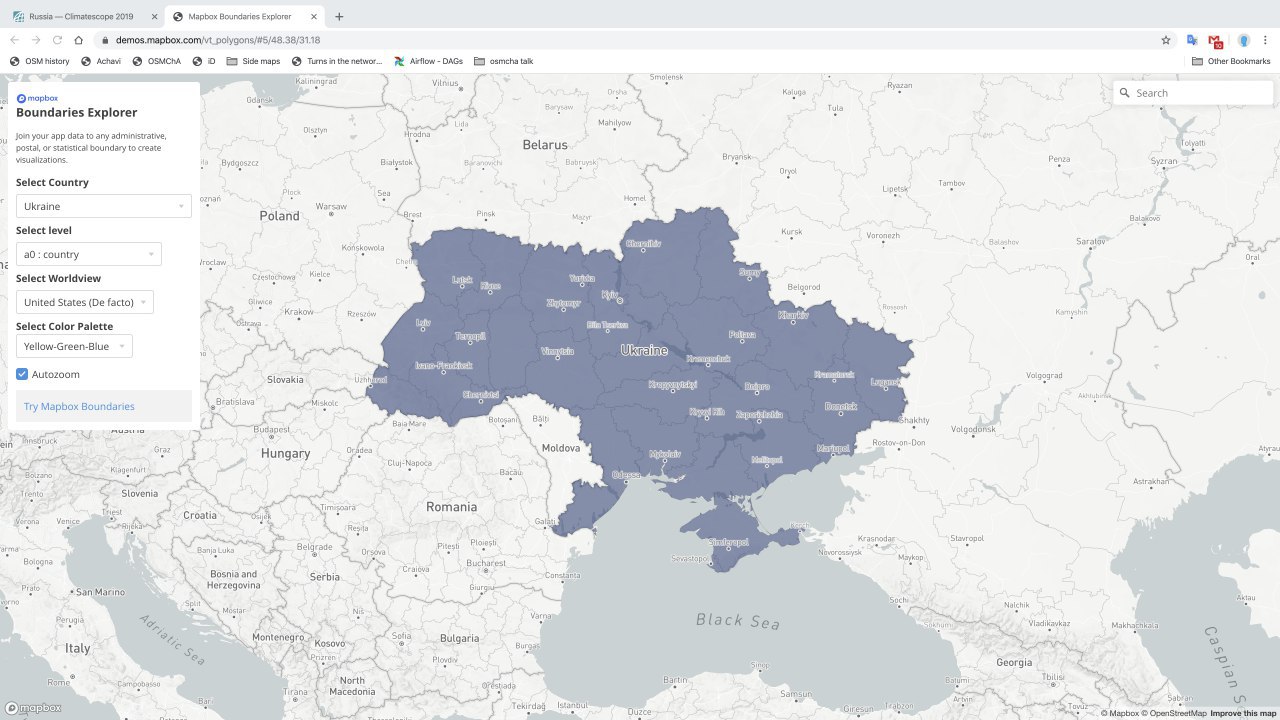Click the browser forward arrow
Image resolution: width=1280 pixels, height=720 pixels.
click(x=36, y=40)
